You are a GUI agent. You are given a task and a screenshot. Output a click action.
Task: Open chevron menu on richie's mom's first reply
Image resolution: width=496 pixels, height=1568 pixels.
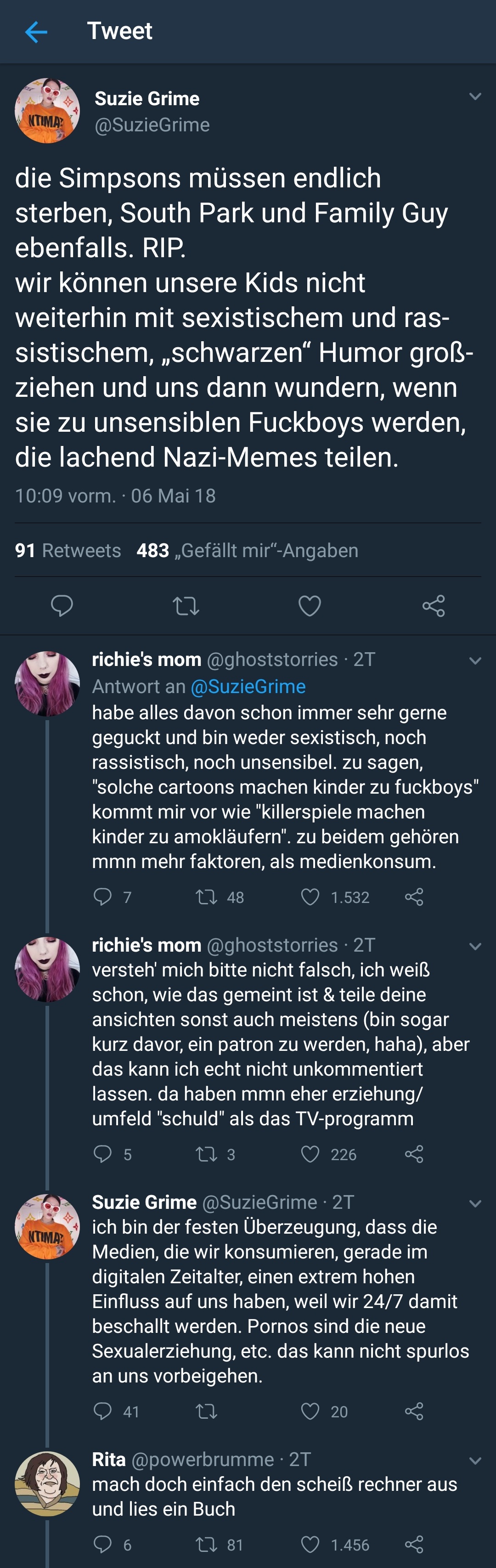click(475, 661)
